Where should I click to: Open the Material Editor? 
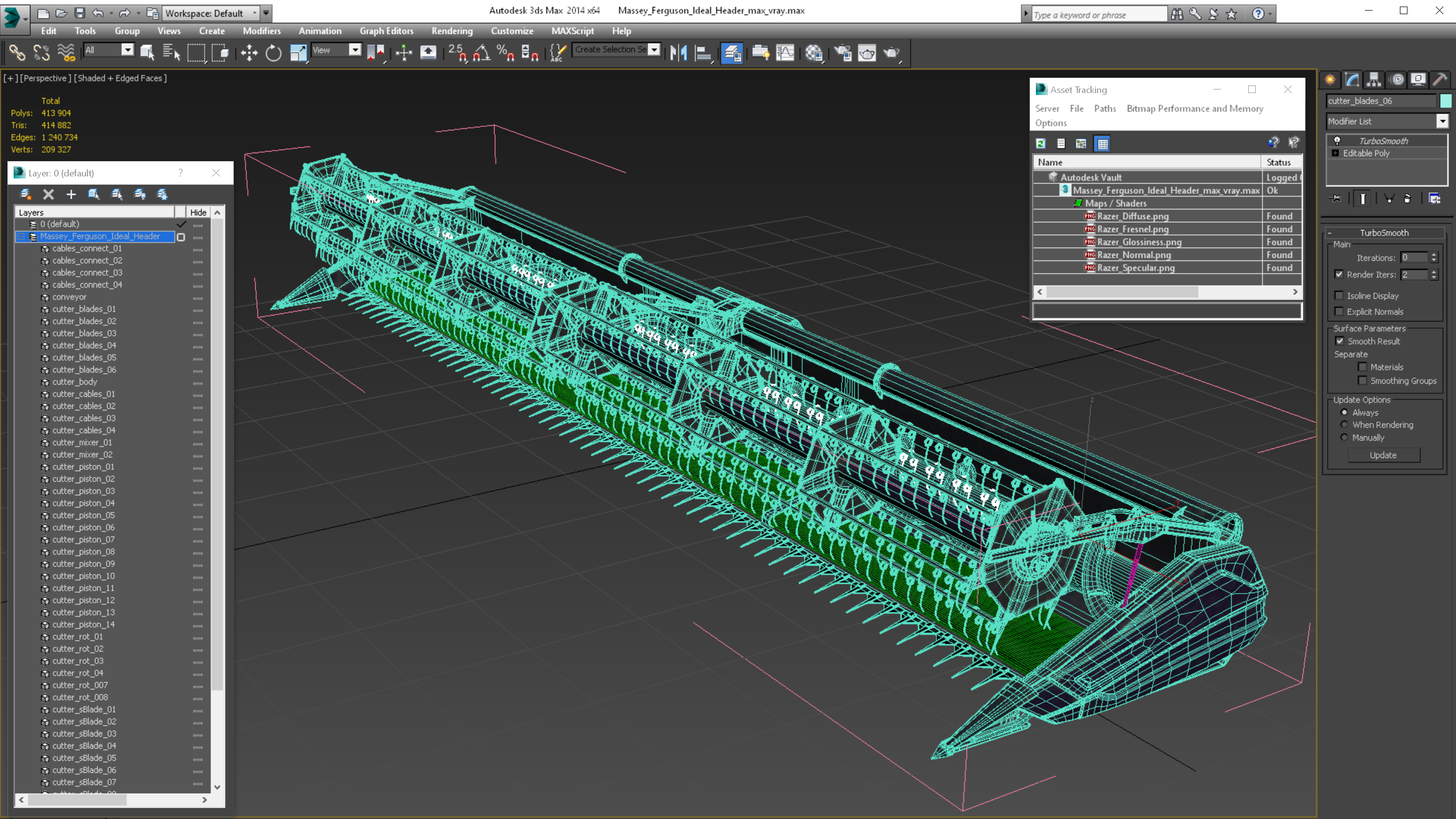[814, 53]
